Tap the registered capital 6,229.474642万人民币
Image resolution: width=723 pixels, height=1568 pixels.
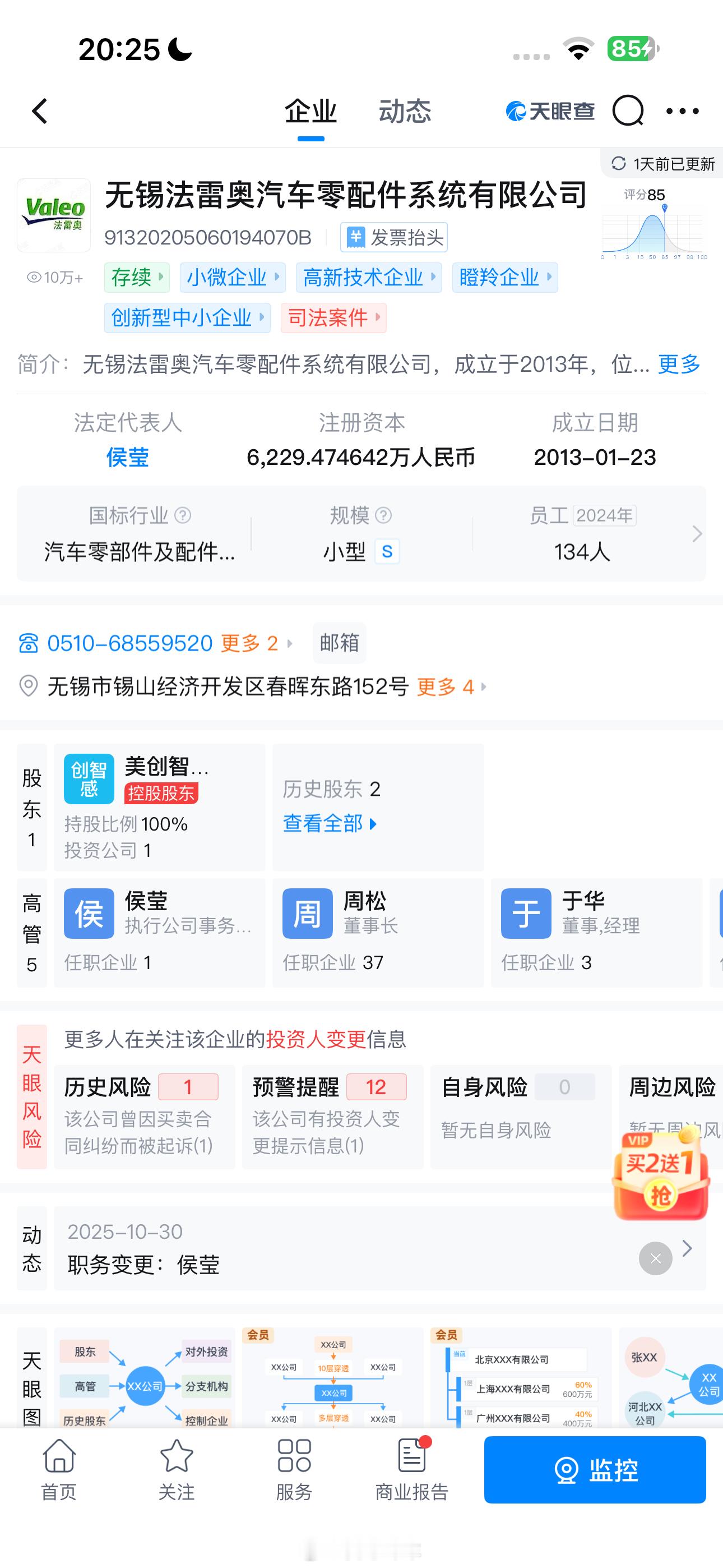click(x=361, y=457)
